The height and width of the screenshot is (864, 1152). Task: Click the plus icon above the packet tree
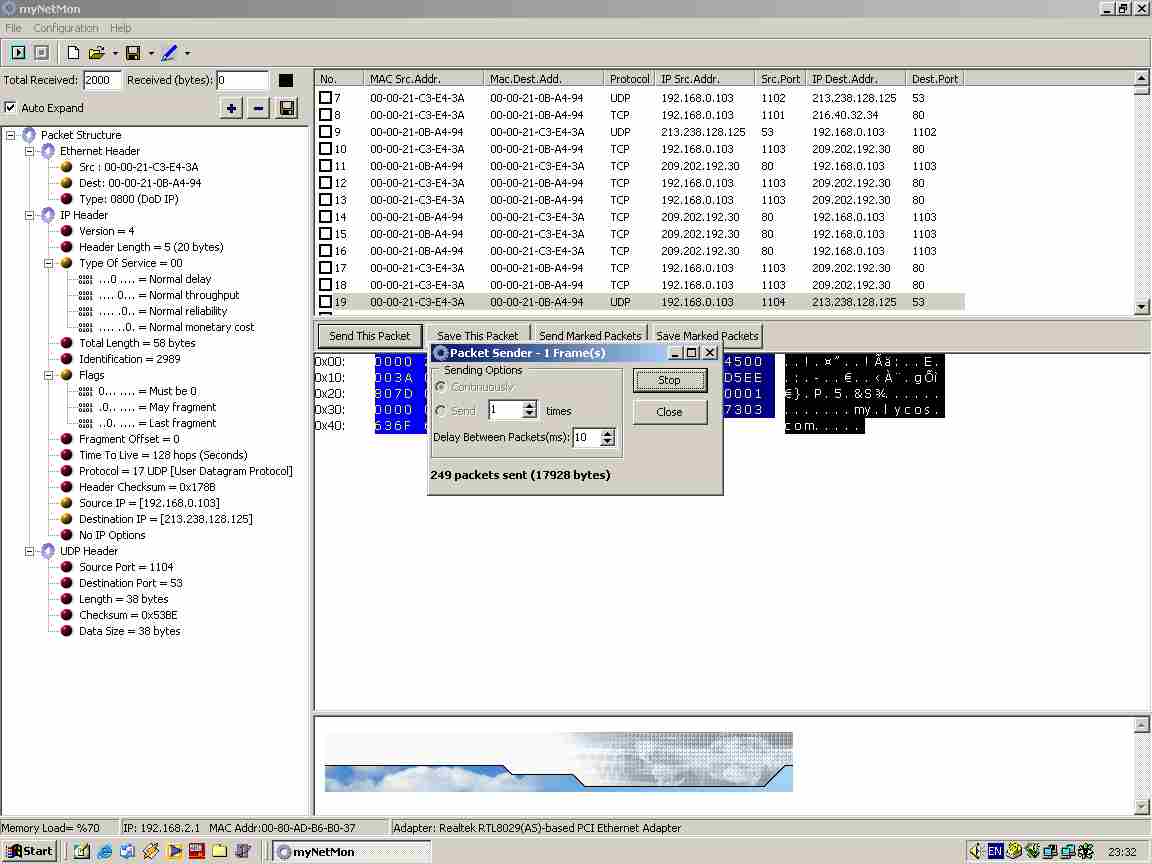232,107
